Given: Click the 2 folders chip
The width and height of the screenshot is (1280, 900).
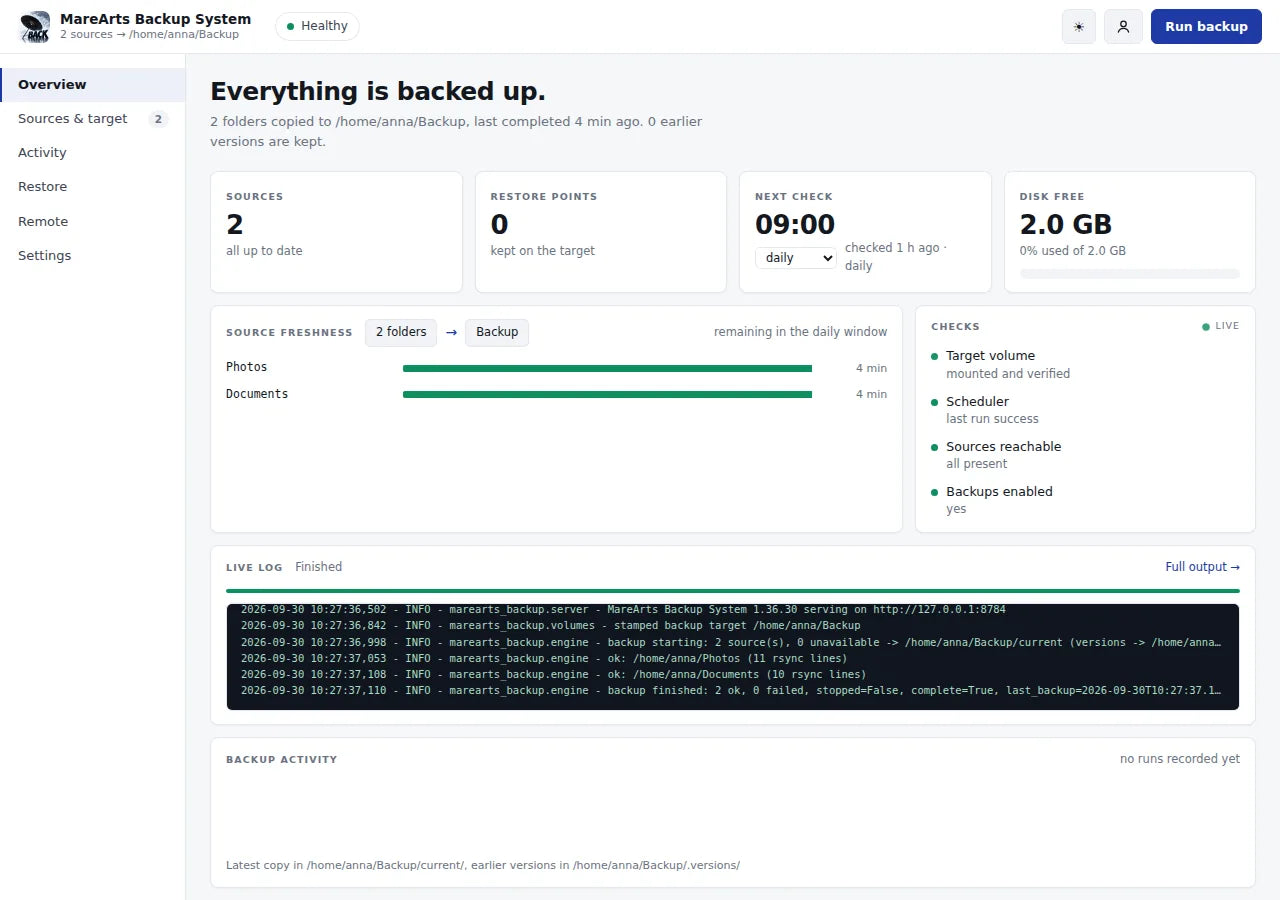Looking at the screenshot, I should coord(401,332).
